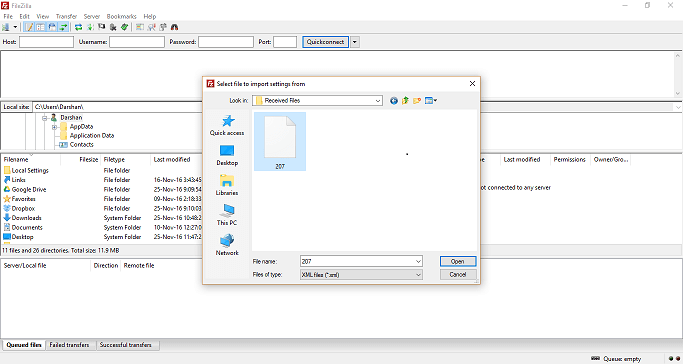The height and width of the screenshot is (364, 683).
Task: Select Desktop in dialog sidebar
Action: pos(227,155)
